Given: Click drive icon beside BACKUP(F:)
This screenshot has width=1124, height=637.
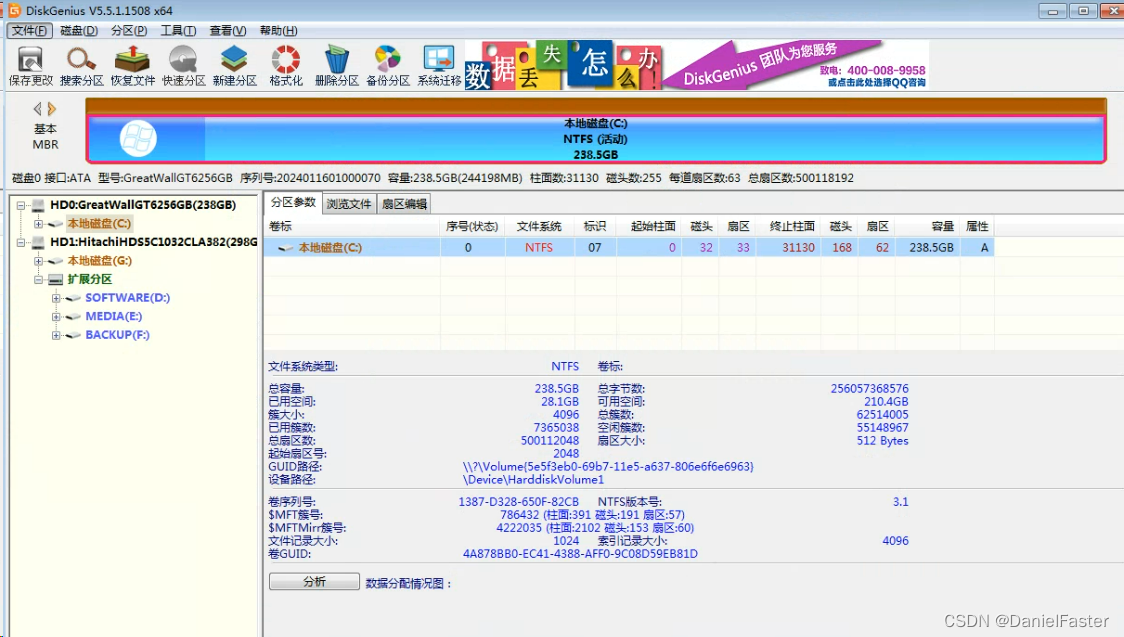Looking at the screenshot, I should [73, 335].
